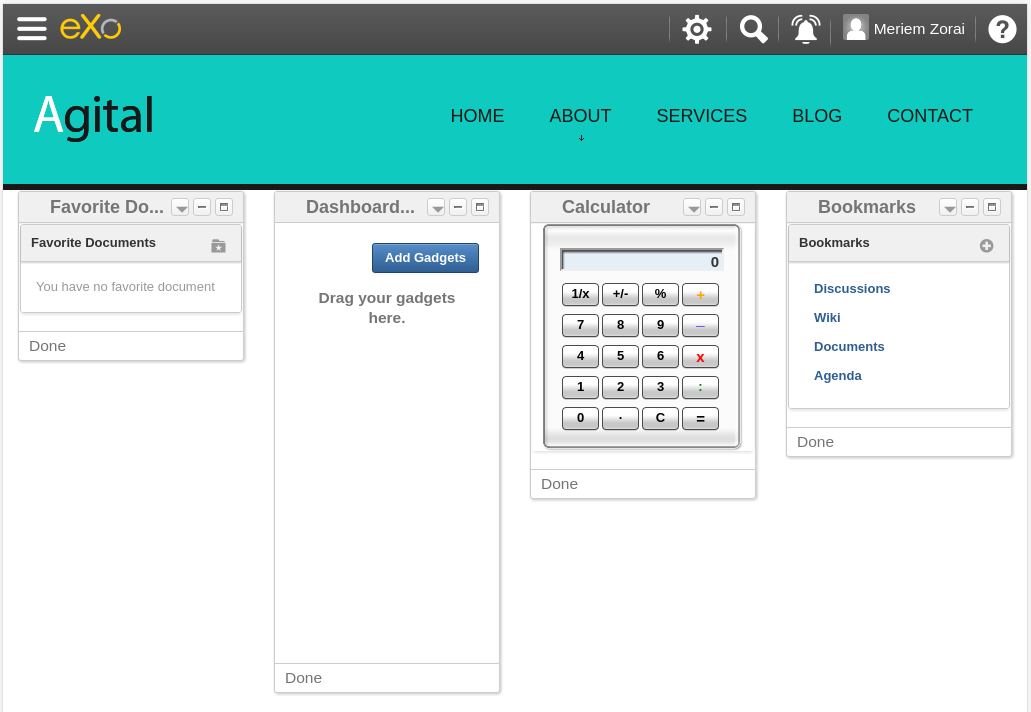Viewport: 1031px width, 712px height.
Task: Click the add bookmark plus icon
Action: click(x=986, y=246)
